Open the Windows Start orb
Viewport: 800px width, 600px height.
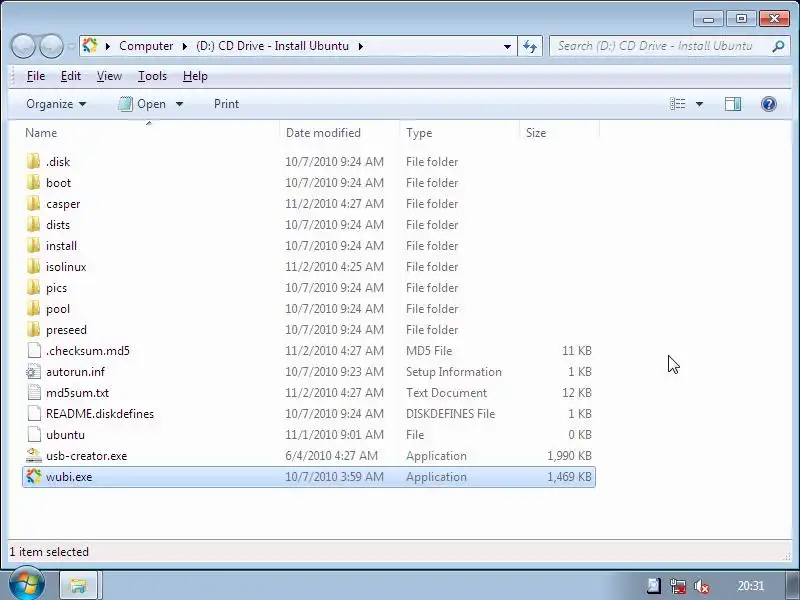26,583
